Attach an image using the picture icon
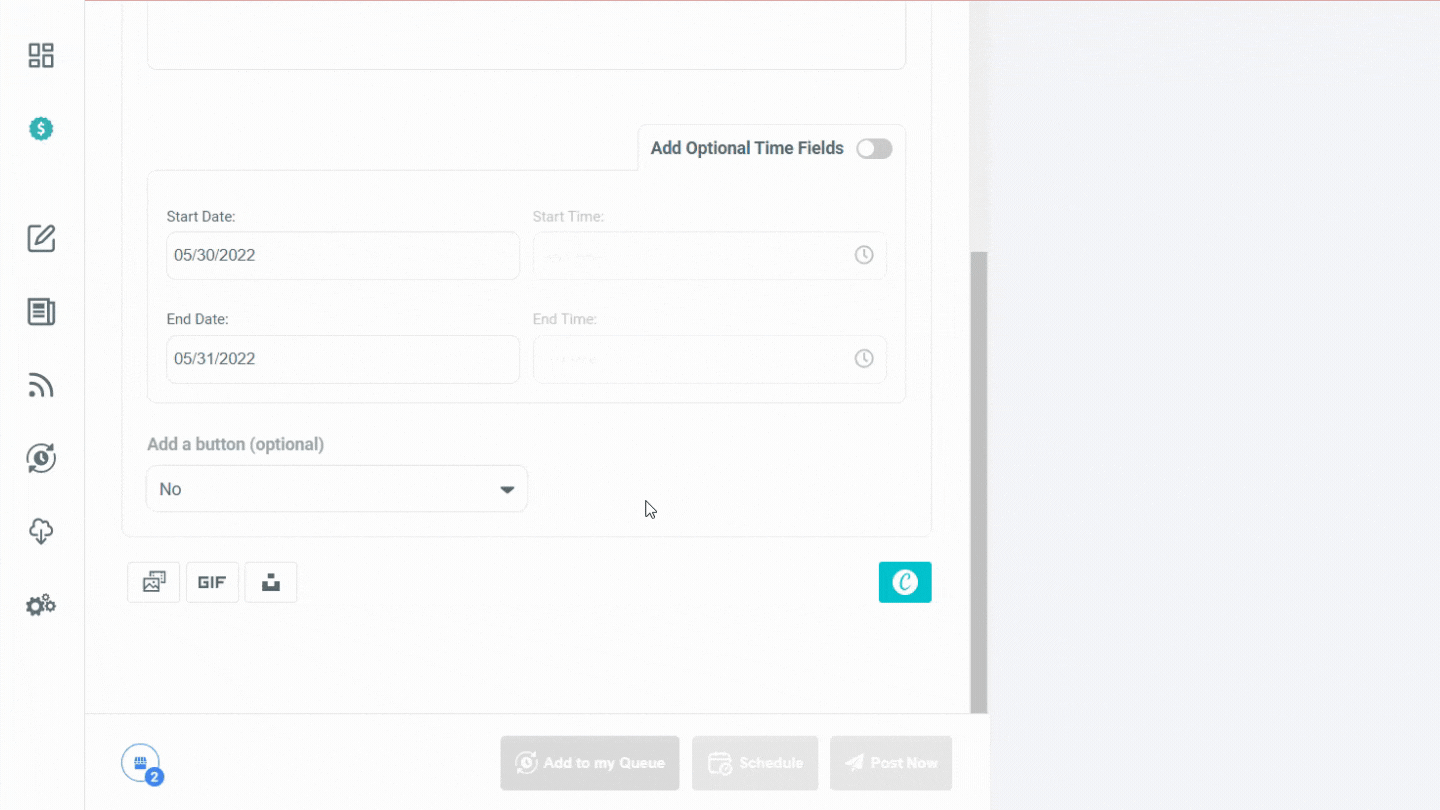Viewport: 1440px width, 810px height. click(153, 582)
